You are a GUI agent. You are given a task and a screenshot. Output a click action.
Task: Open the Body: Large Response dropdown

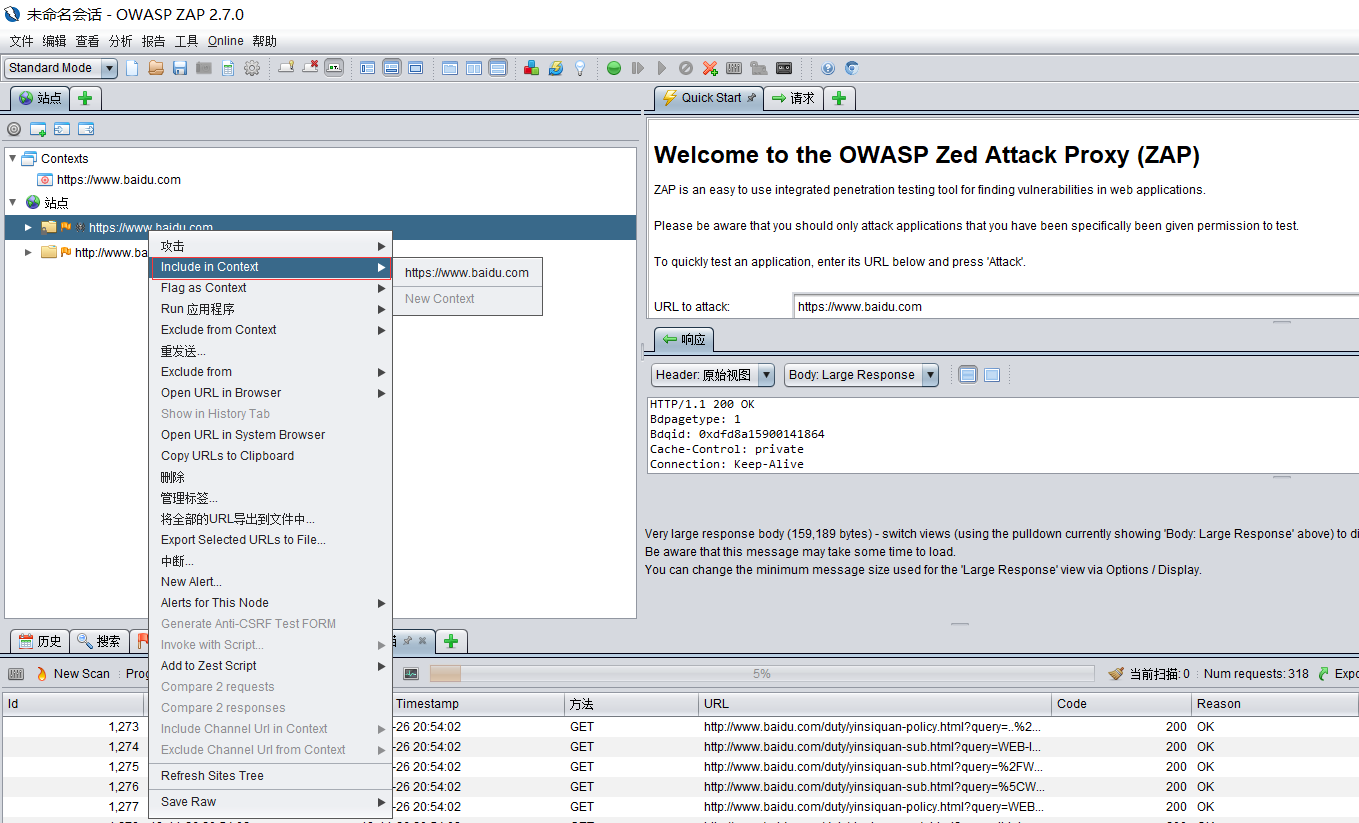(x=861, y=375)
